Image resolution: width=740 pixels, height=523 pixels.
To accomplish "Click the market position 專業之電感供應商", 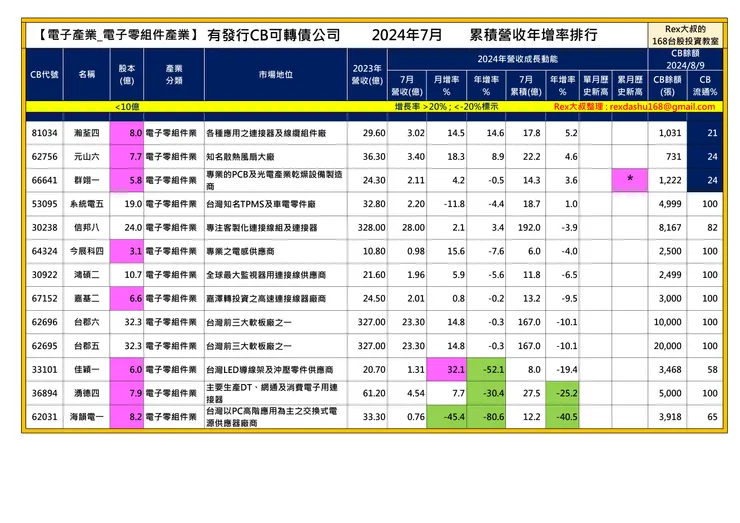I will (x=240, y=251).
